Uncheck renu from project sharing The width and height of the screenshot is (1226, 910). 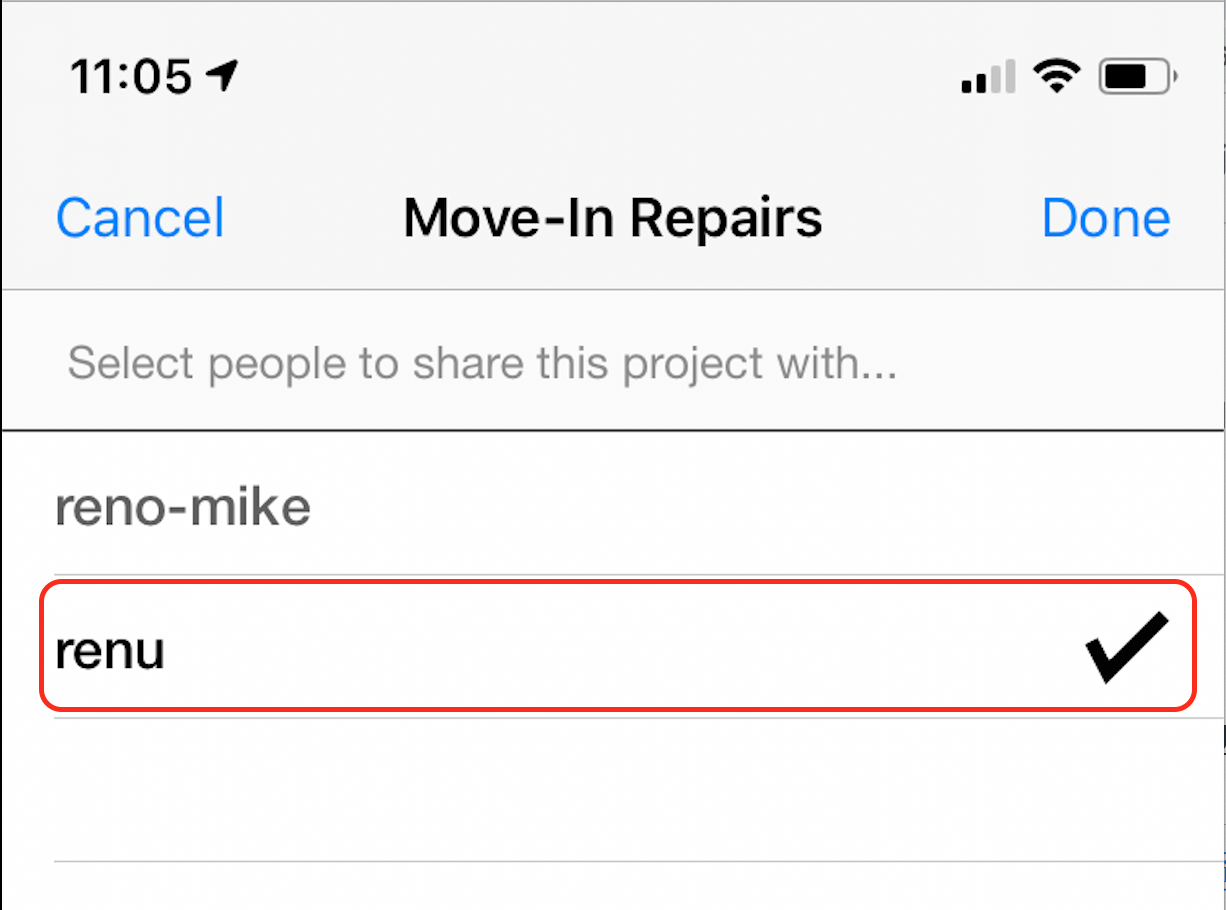617,646
